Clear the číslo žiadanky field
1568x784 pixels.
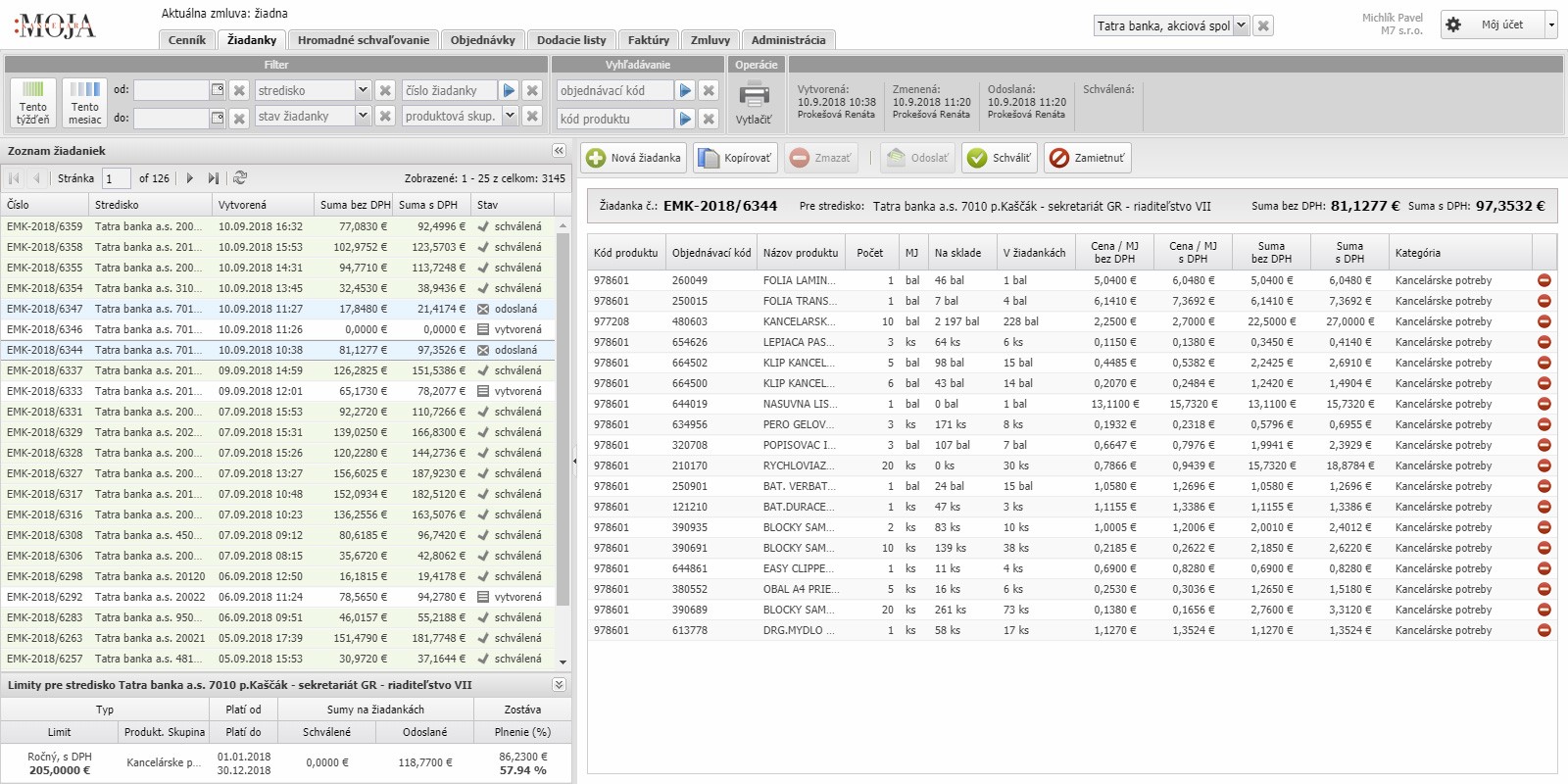point(532,90)
